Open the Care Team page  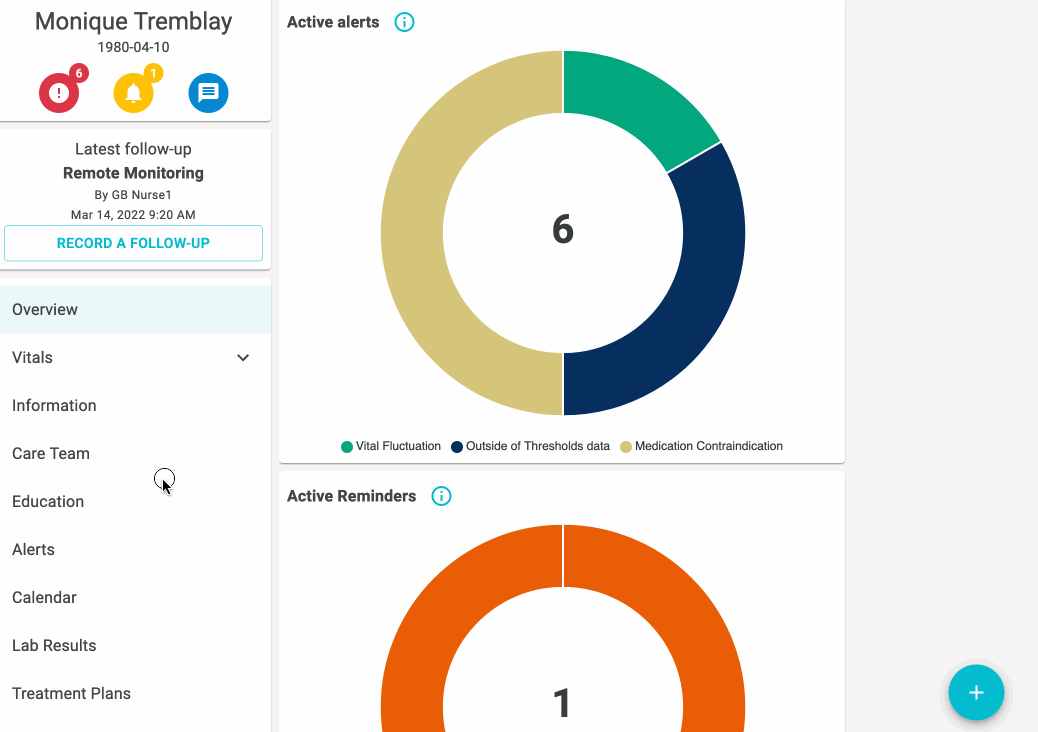click(136, 453)
